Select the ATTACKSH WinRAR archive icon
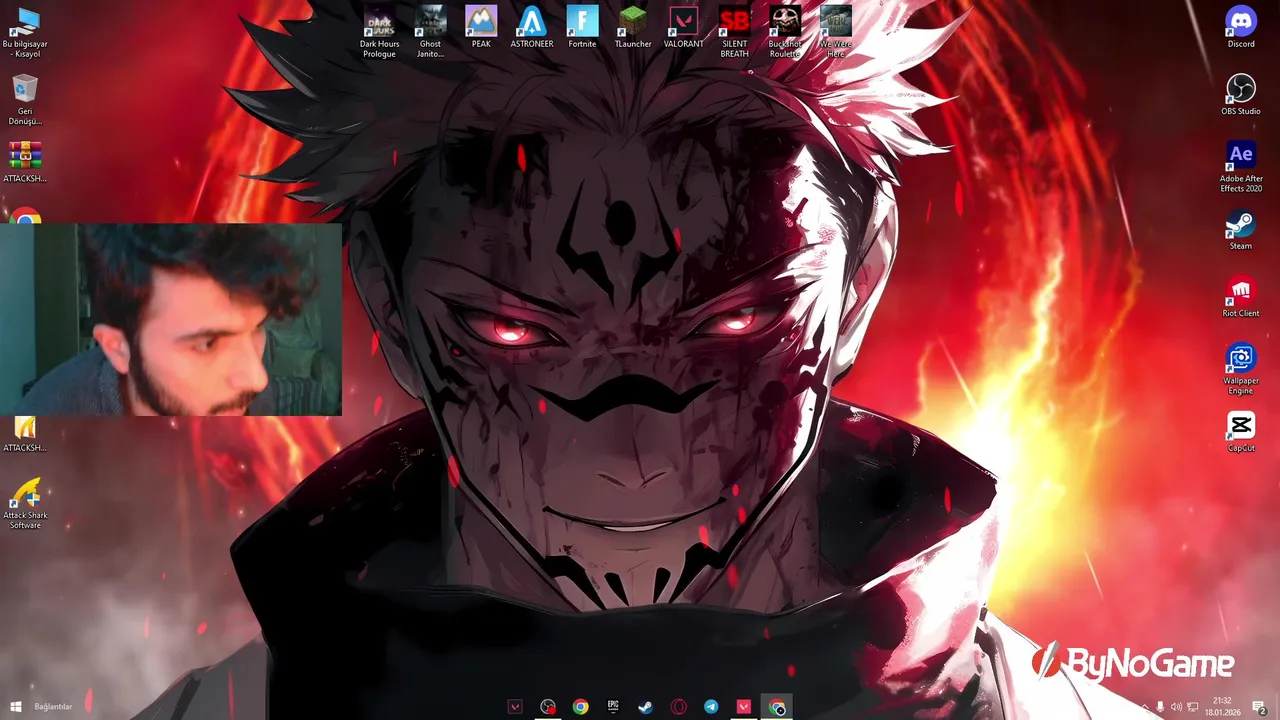 [x=25, y=162]
